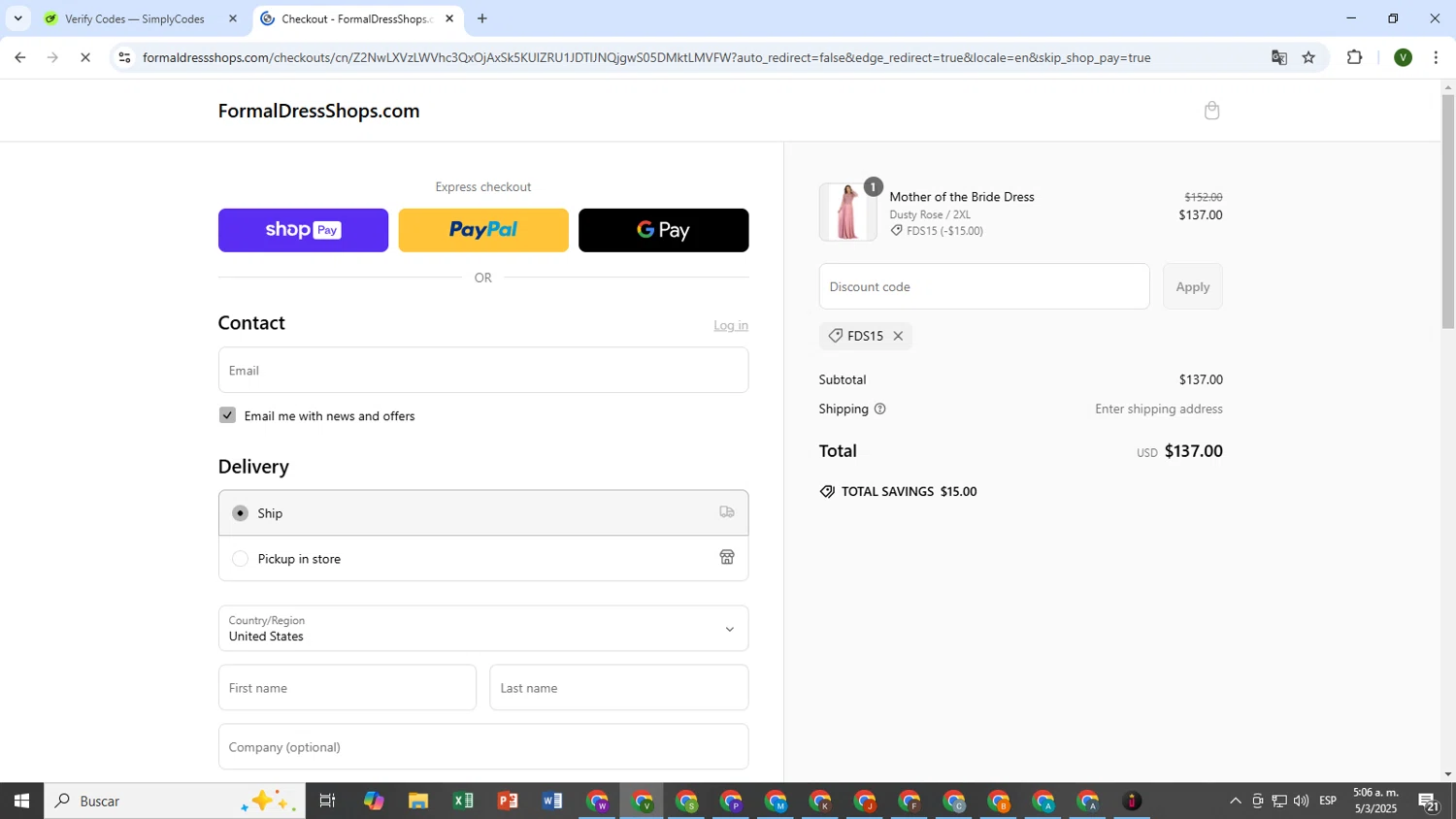
Task: Focus the Email input field
Action: click(483, 370)
